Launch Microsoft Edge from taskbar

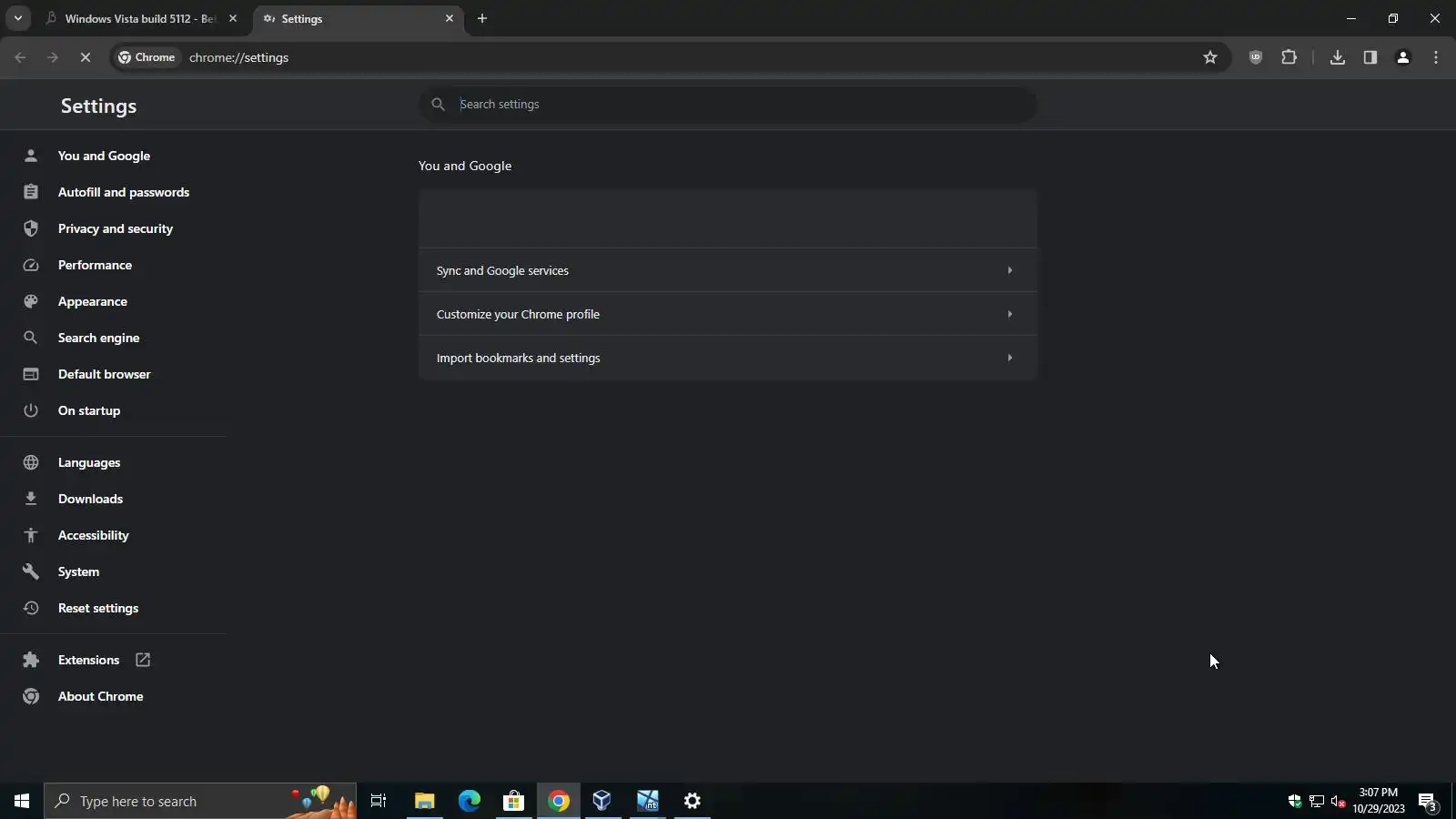(470, 801)
